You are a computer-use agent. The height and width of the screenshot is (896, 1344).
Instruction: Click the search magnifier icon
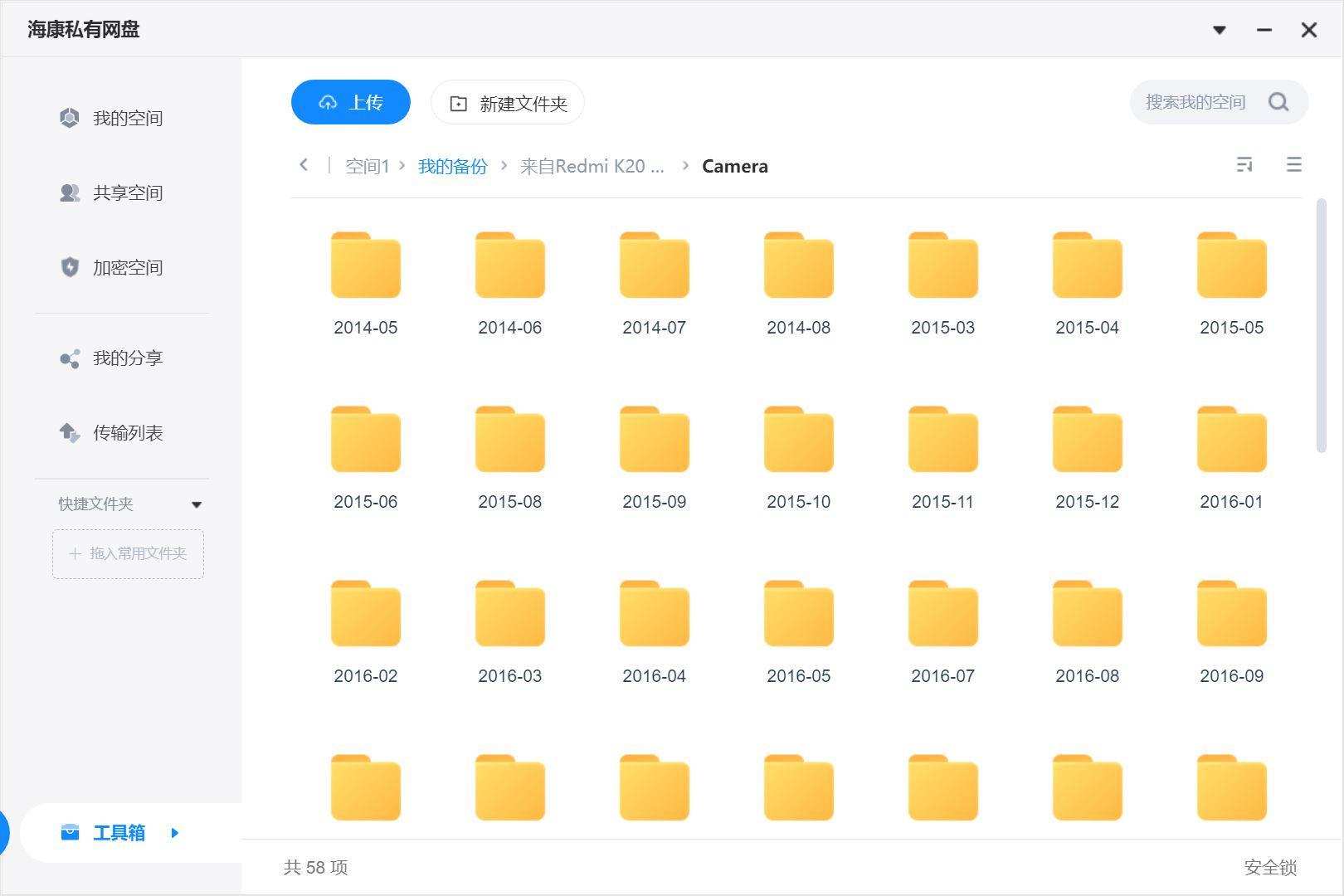[1278, 101]
